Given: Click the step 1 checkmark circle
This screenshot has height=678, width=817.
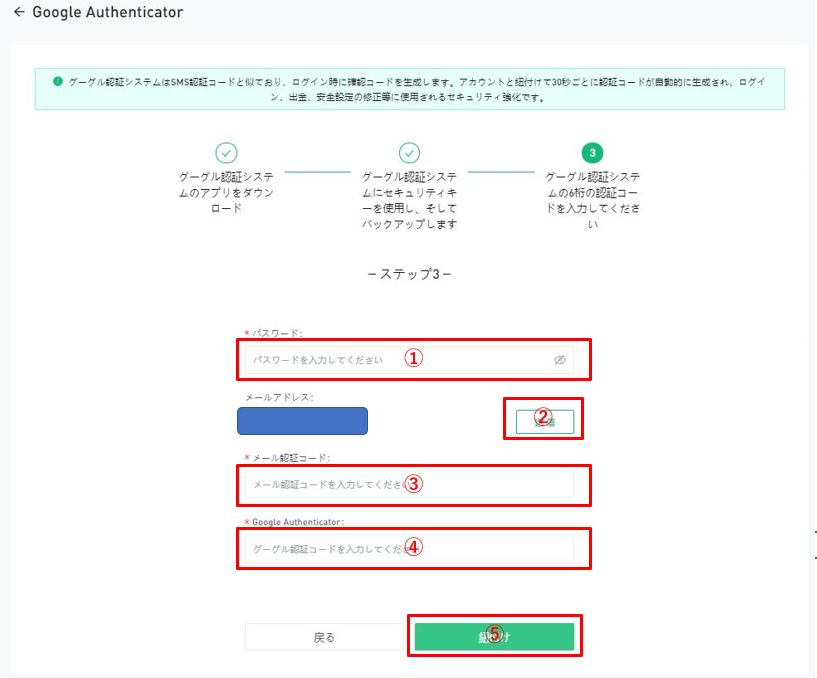Looking at the screenshot, I should pyautogui.click(x=227, y=153).
